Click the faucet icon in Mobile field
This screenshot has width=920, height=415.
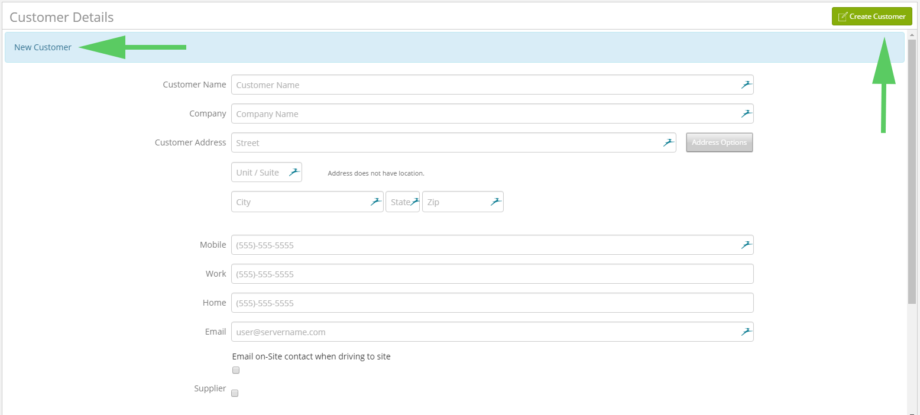click(x=746, y=245)
